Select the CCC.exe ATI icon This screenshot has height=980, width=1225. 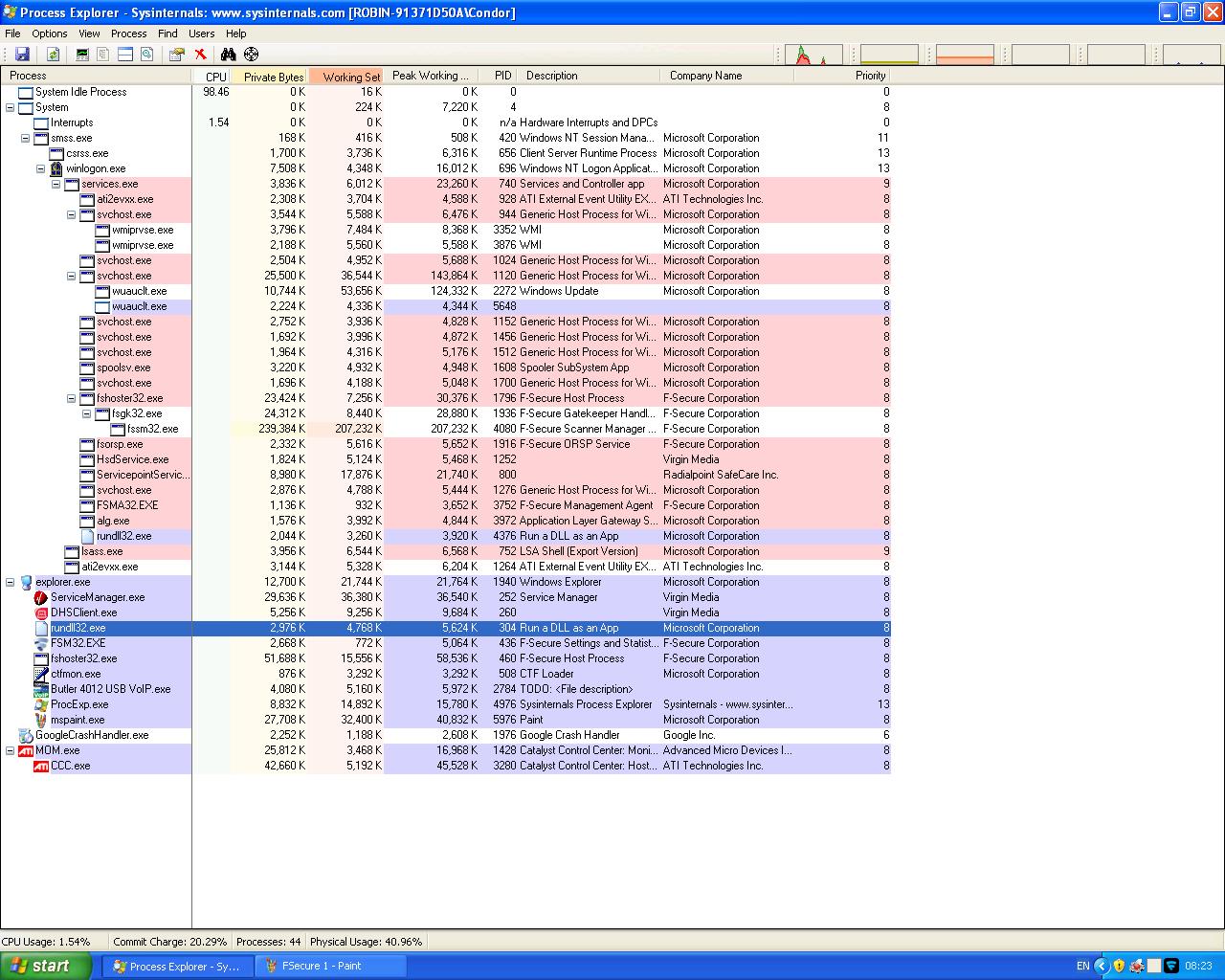[x=41, y=766]
